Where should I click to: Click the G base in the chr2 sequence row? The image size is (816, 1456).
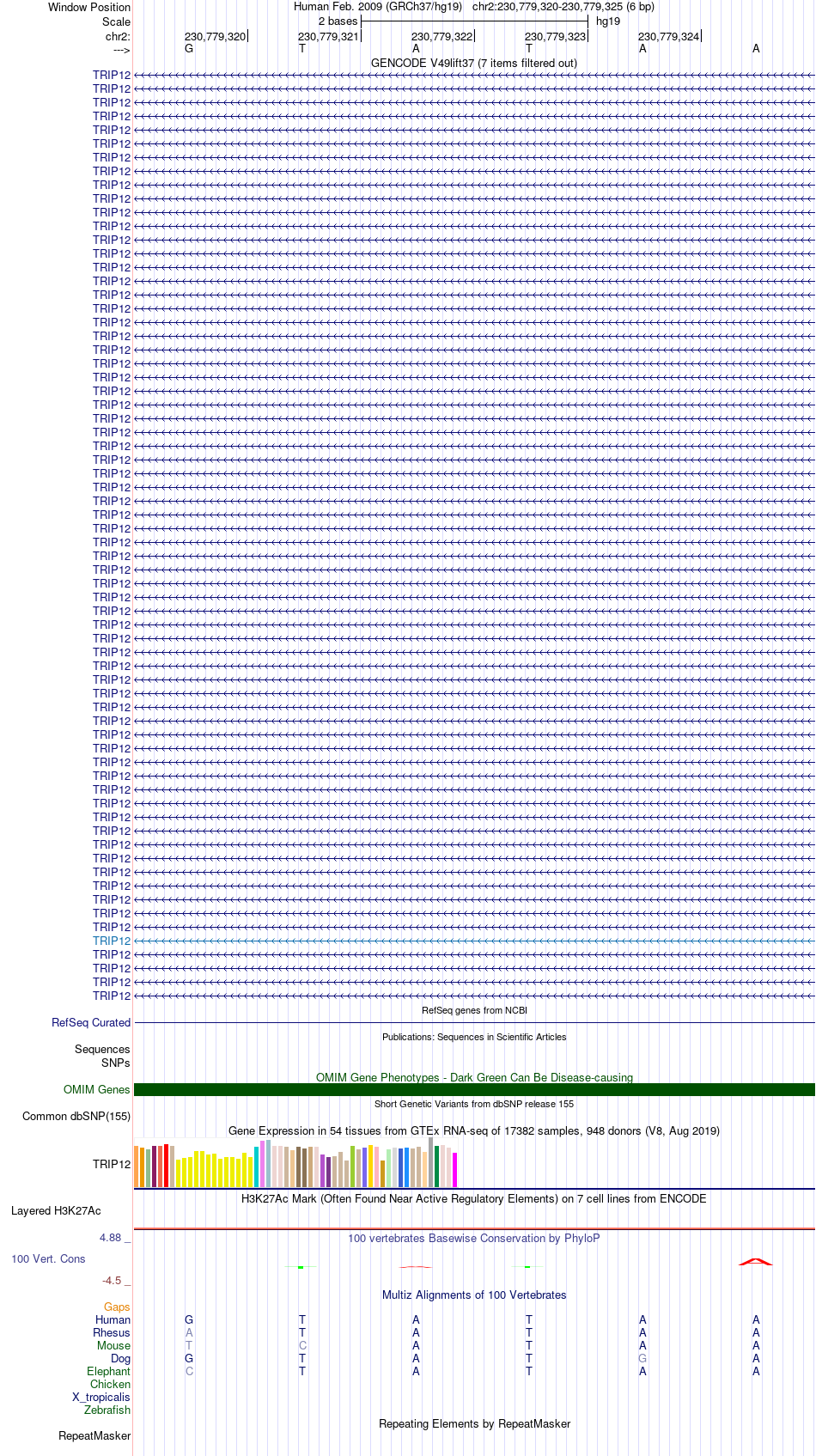point(189,49)
